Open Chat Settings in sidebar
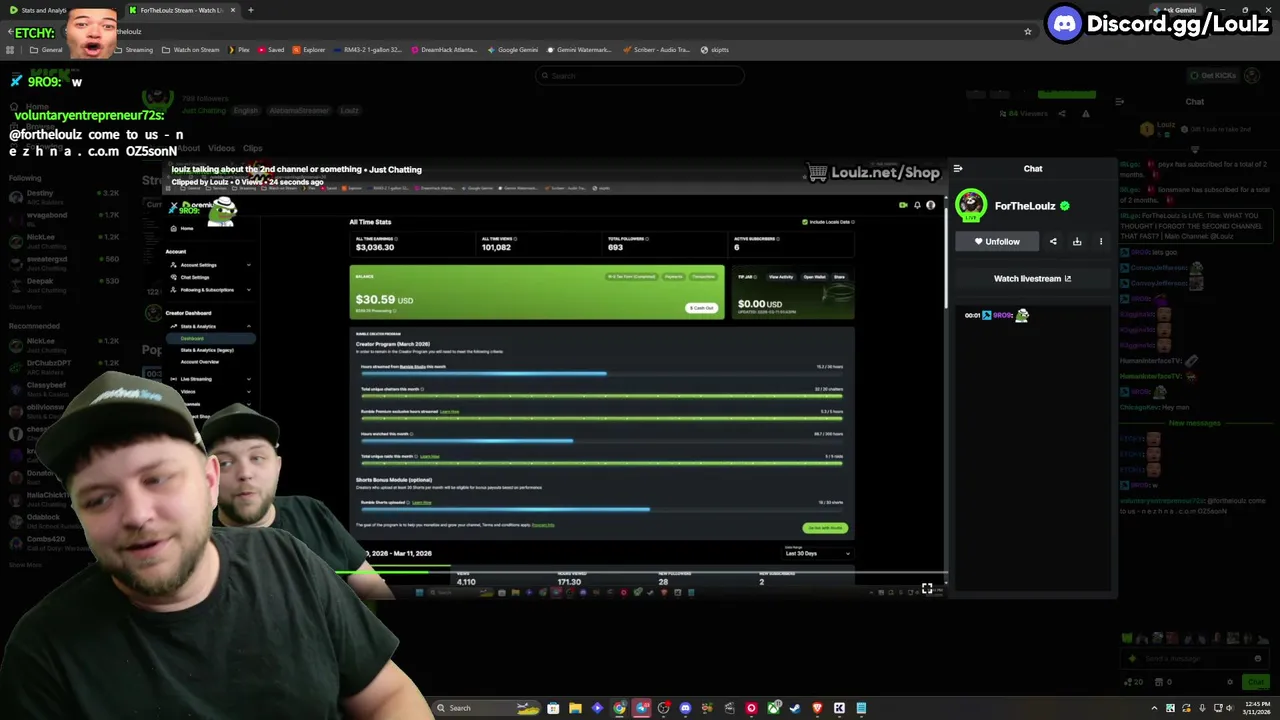The width and height of the screenshot is (1280, 720). [x=195, y=277]
